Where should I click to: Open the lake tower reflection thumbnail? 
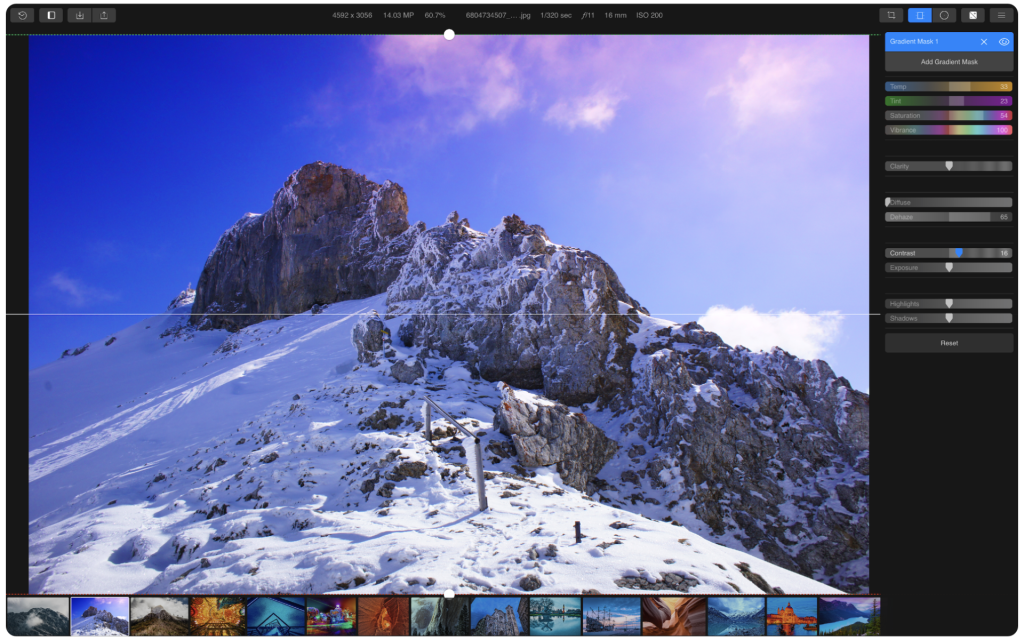[555, 616]
